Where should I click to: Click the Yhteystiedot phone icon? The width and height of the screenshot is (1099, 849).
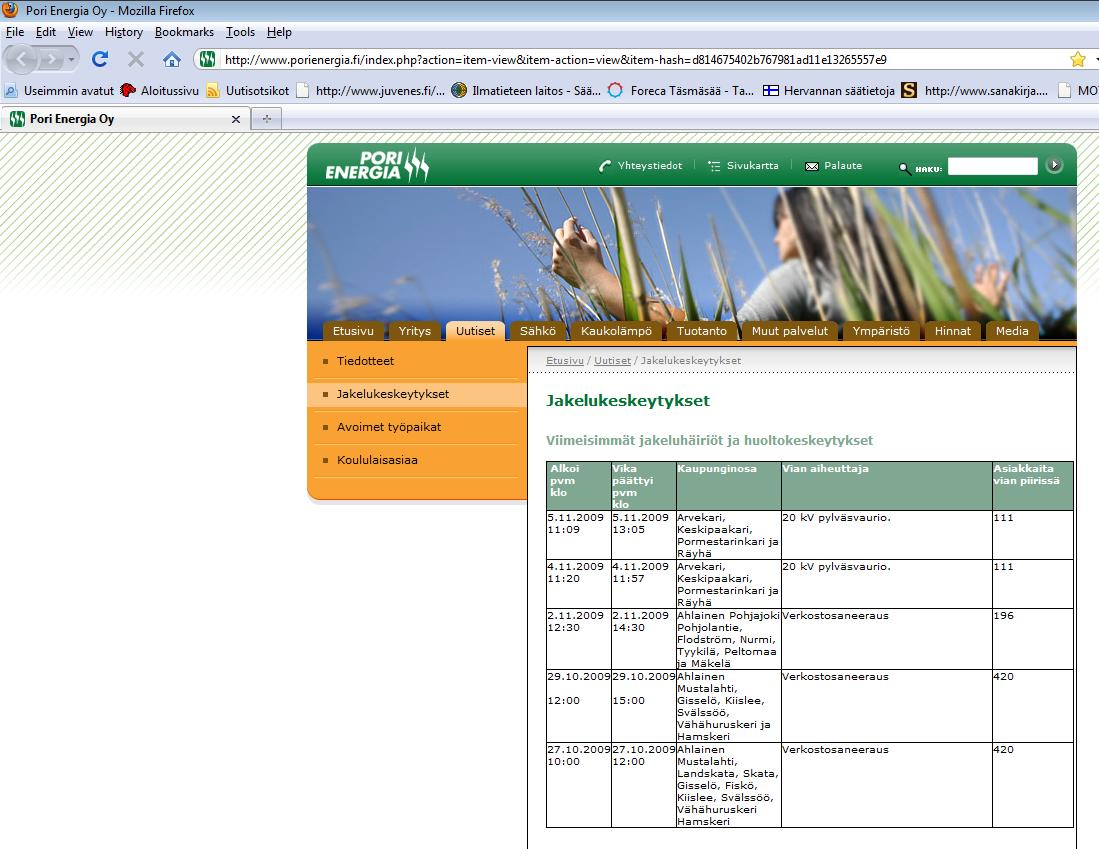tap(604, 166)
